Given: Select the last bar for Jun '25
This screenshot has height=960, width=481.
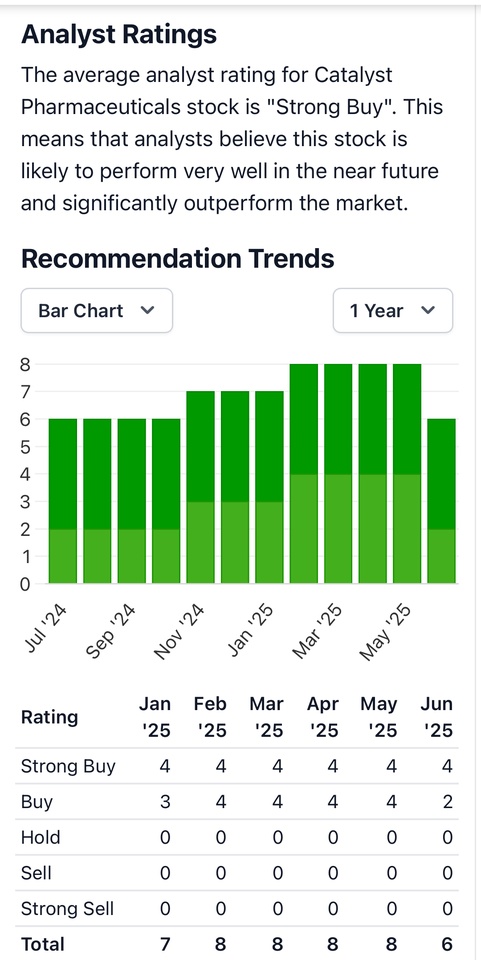Looking at the screenshot, I should (x=441, y=501).
